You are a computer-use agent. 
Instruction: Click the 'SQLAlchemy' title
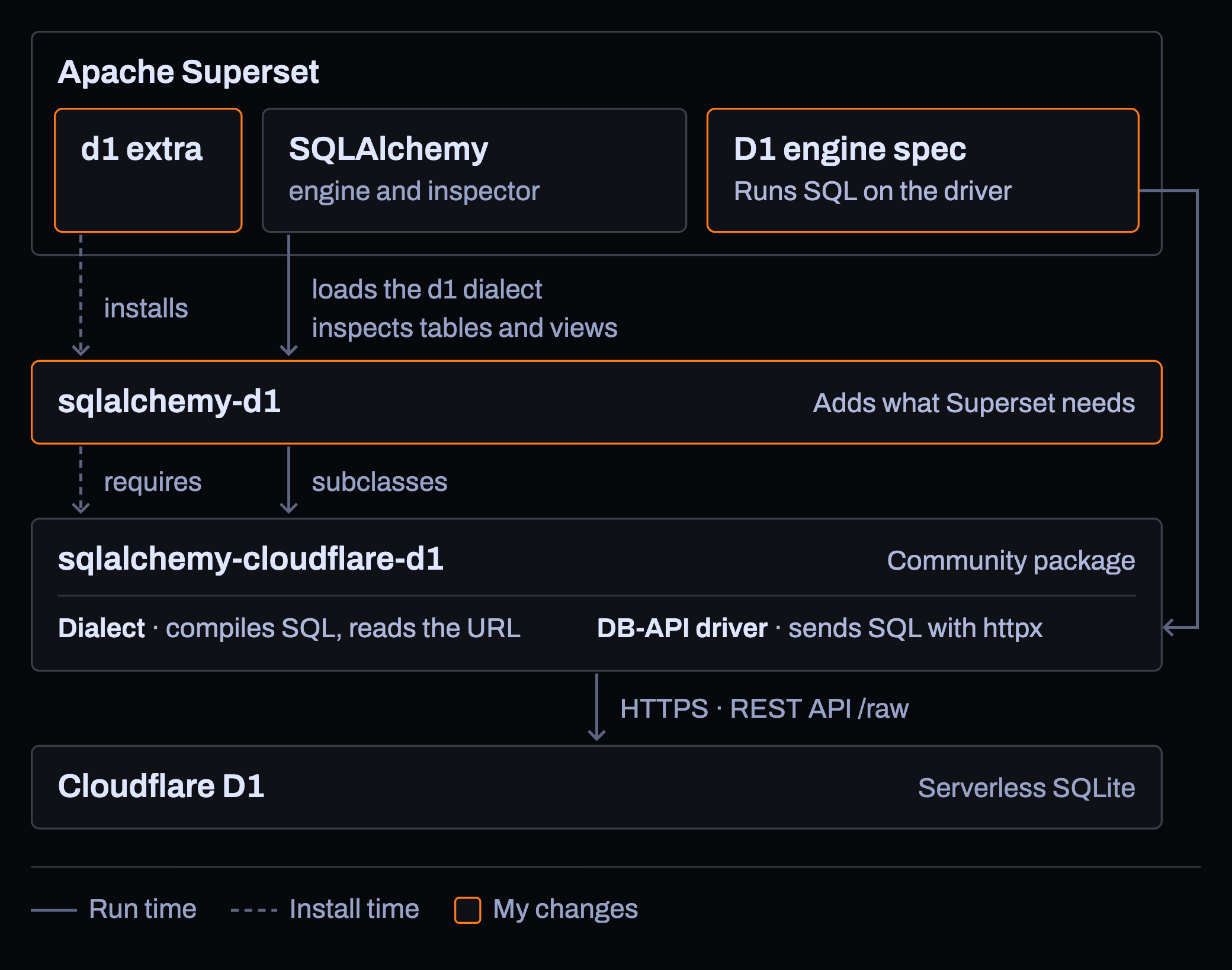389,149
